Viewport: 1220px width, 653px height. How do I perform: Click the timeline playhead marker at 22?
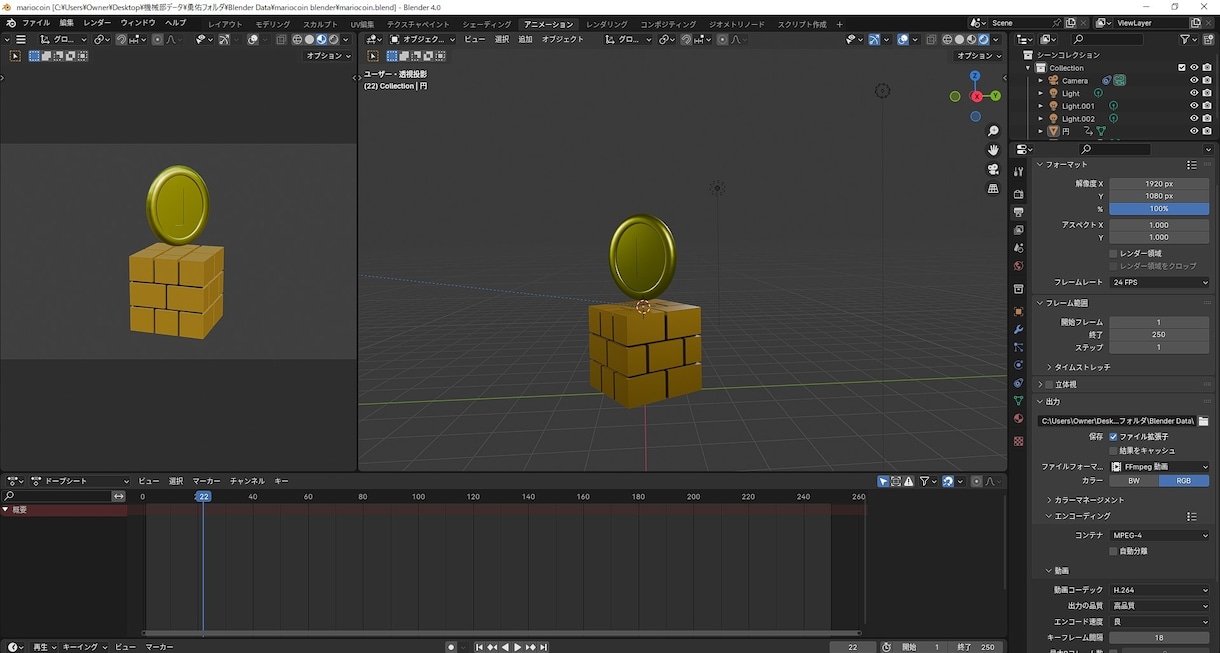pos(203,497)
